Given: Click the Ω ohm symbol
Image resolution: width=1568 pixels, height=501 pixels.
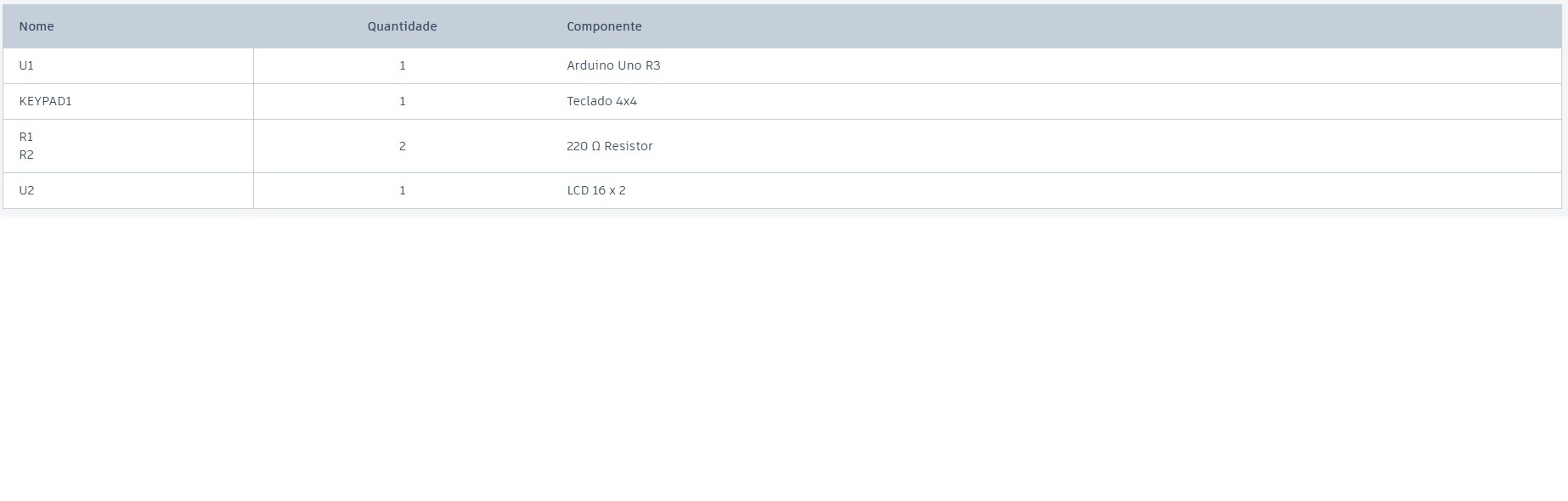Looking at the screenshot, I should point(595,146).
